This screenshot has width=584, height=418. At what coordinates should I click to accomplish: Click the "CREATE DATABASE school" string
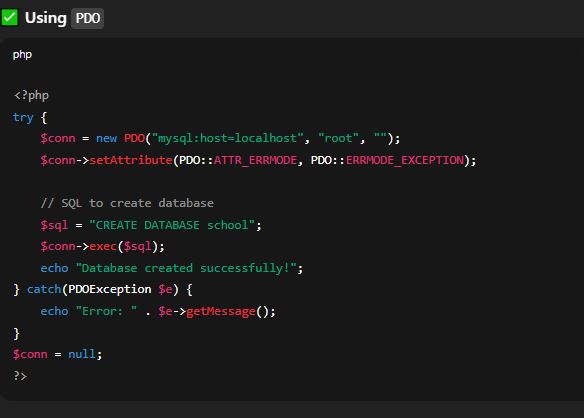172,225
